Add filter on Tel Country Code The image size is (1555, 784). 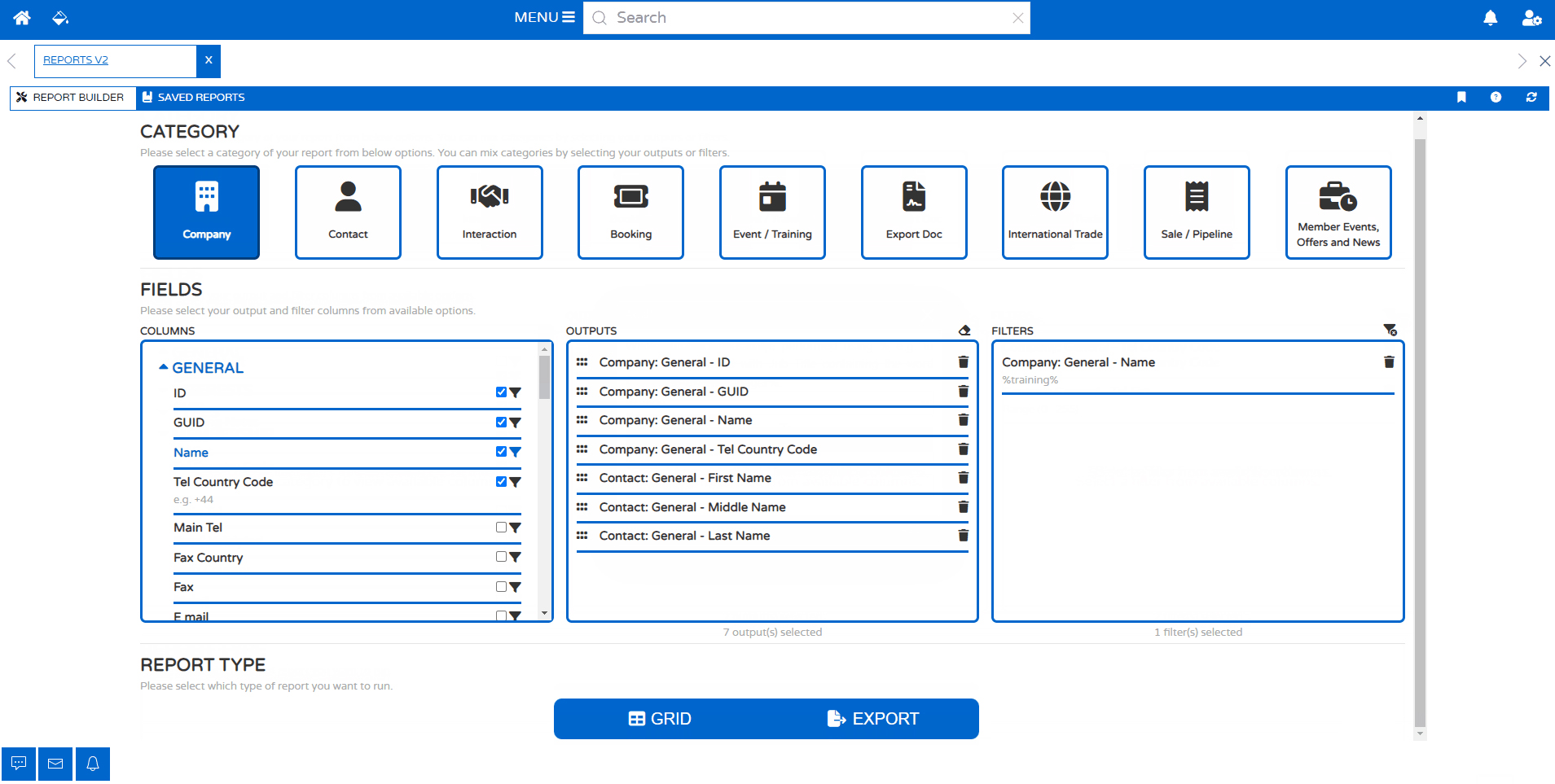pyautogui.click(x=515, y=482)
